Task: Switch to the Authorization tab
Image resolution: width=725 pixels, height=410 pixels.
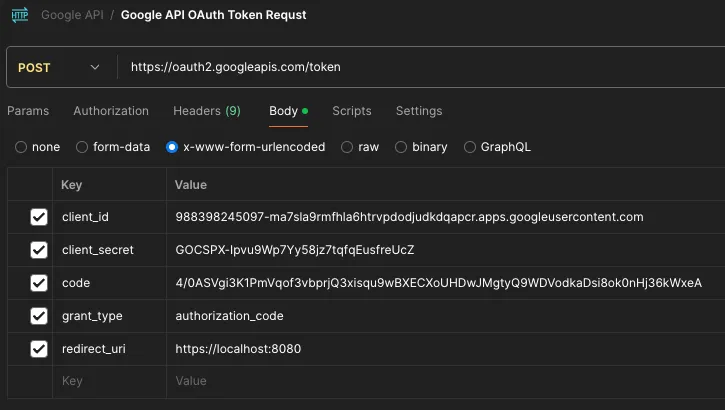Action: [111, 111]
